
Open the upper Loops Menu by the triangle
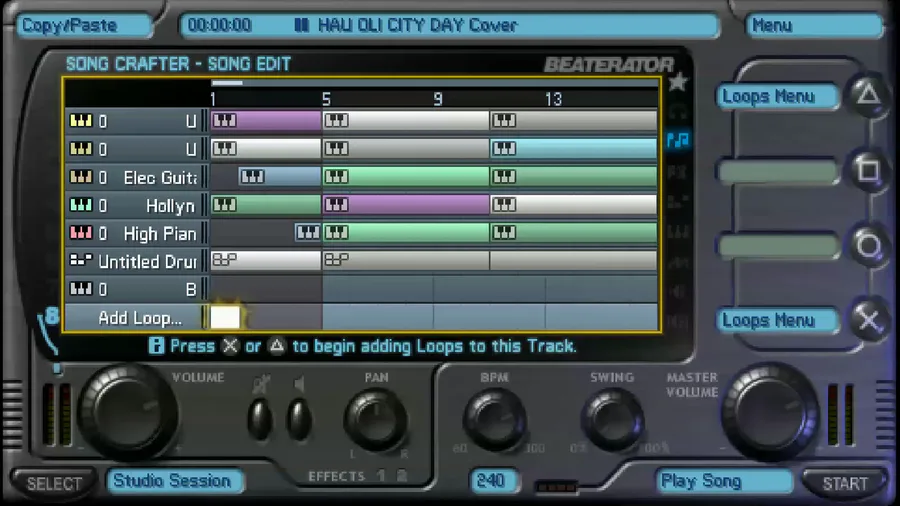pos(777,96)
